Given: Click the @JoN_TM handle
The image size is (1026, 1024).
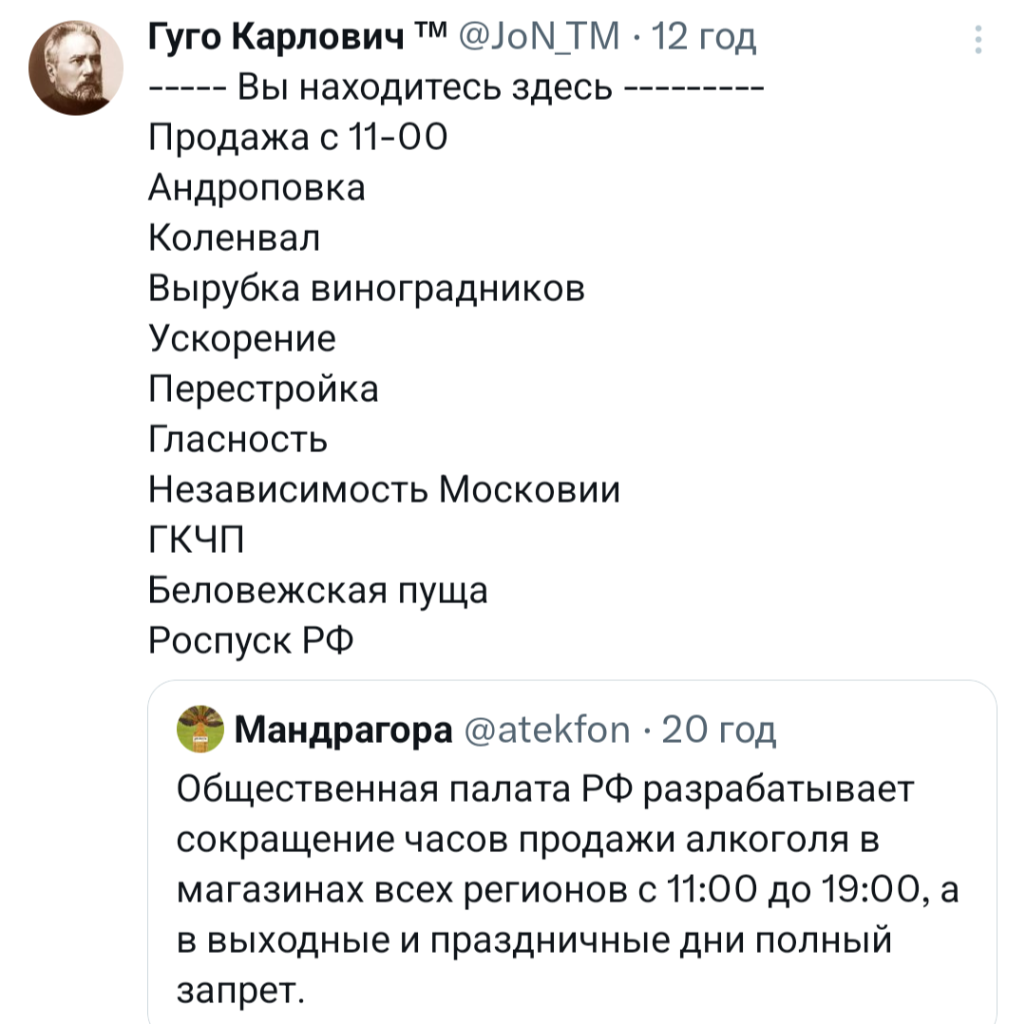Looking at the screenshot, I should 545,38.
